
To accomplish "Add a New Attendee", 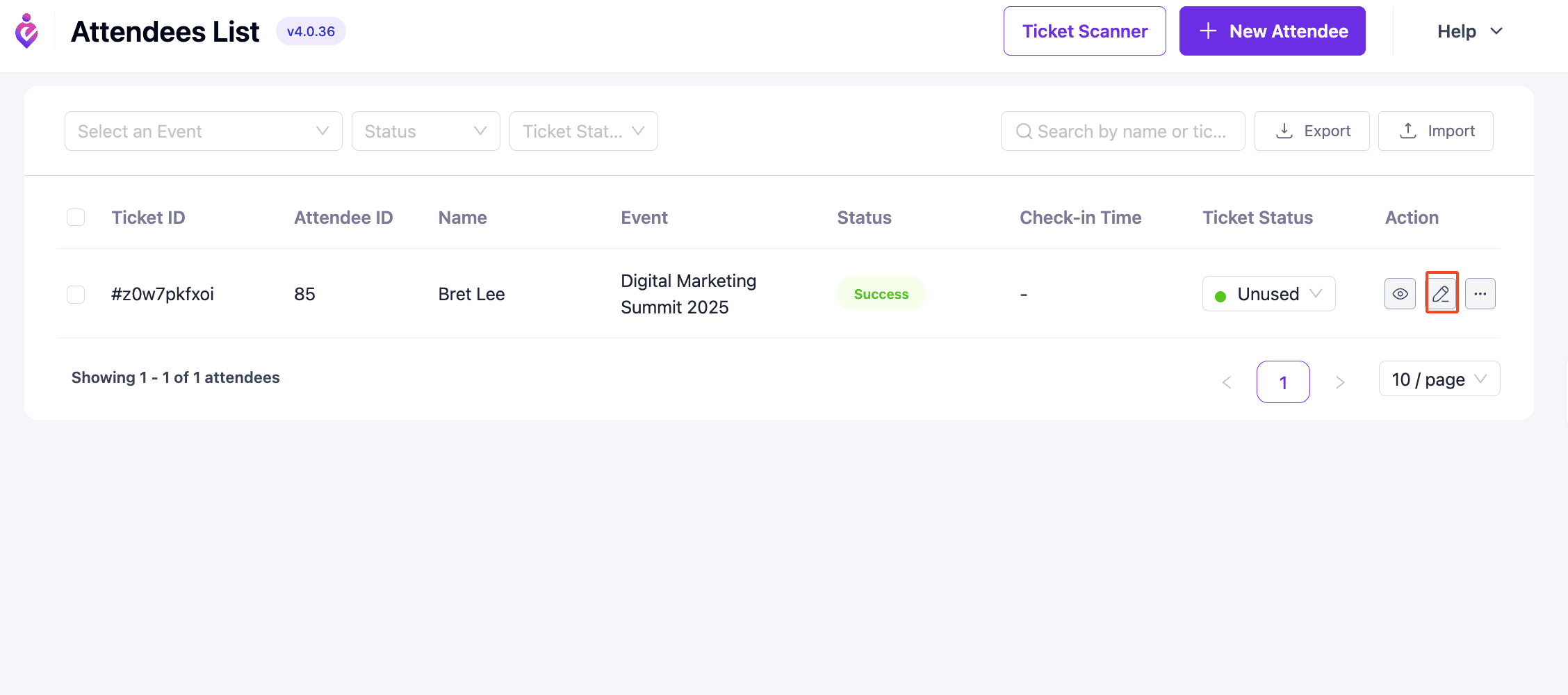I will click(1273, 31).
